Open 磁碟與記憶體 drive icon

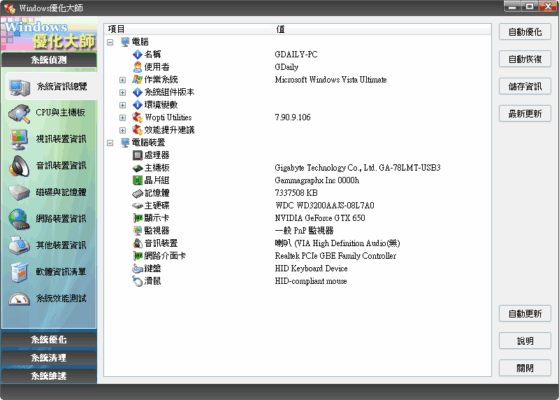[x=19, y=193]
